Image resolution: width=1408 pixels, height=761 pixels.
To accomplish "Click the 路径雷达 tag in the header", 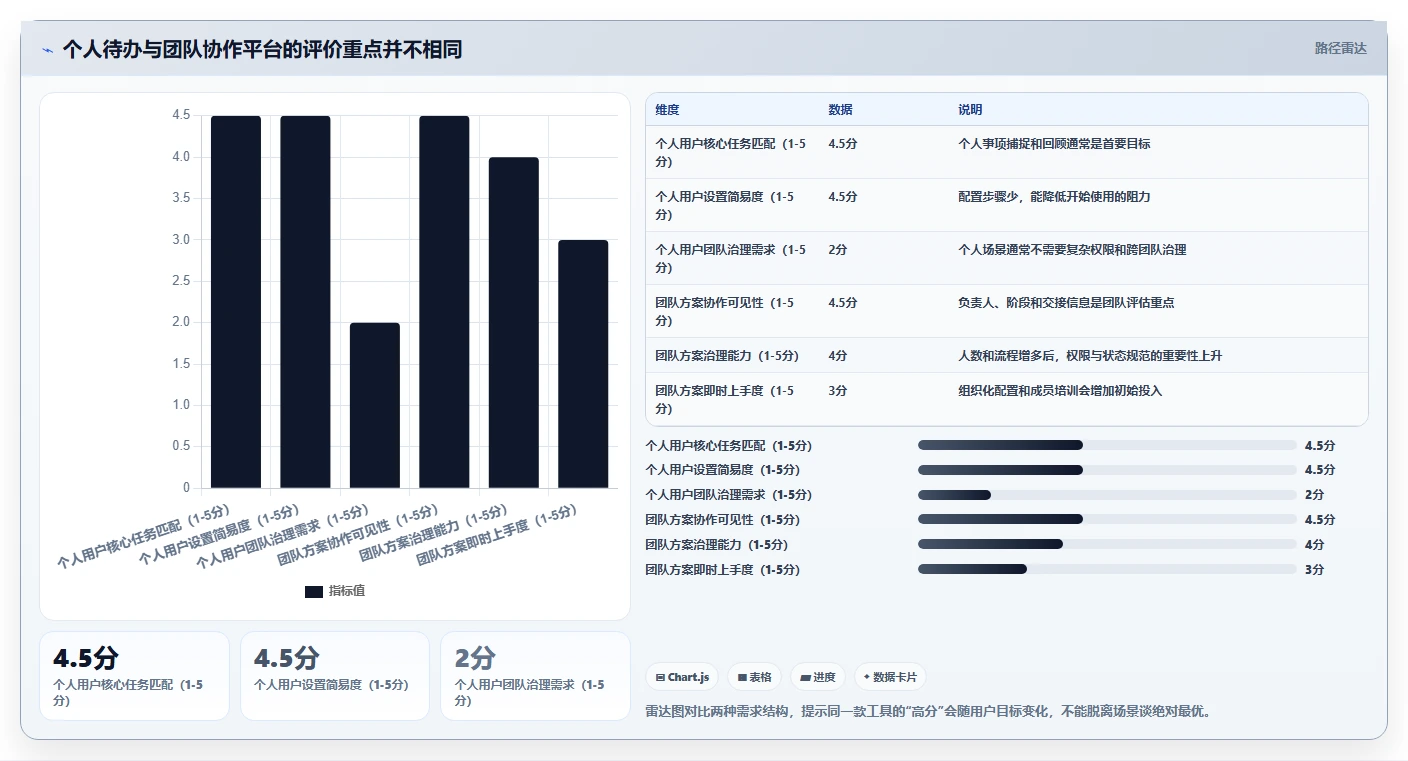I will (x=1340, y=48).
